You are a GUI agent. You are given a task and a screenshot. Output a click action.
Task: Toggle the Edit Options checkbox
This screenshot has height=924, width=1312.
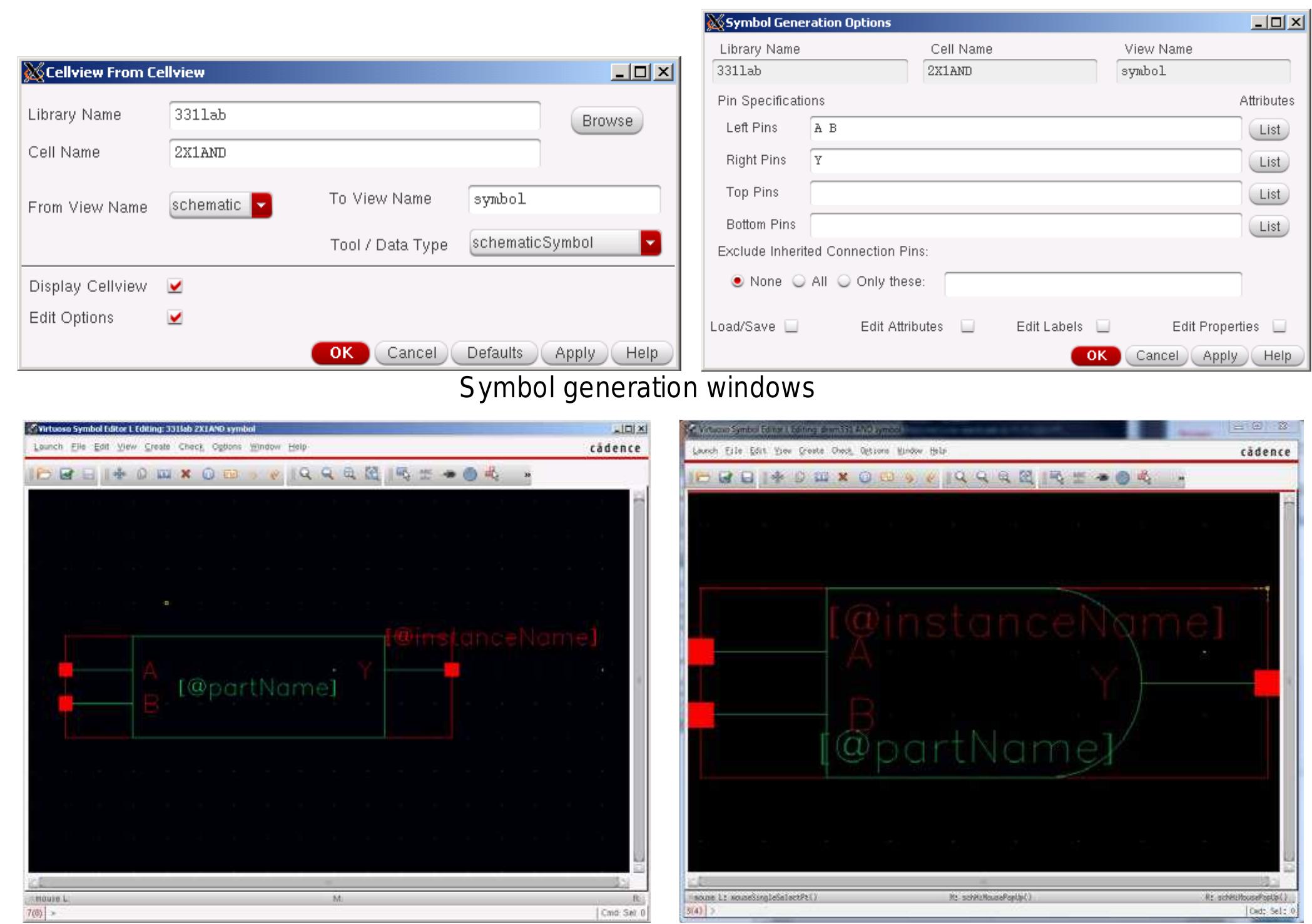(175, 317)
